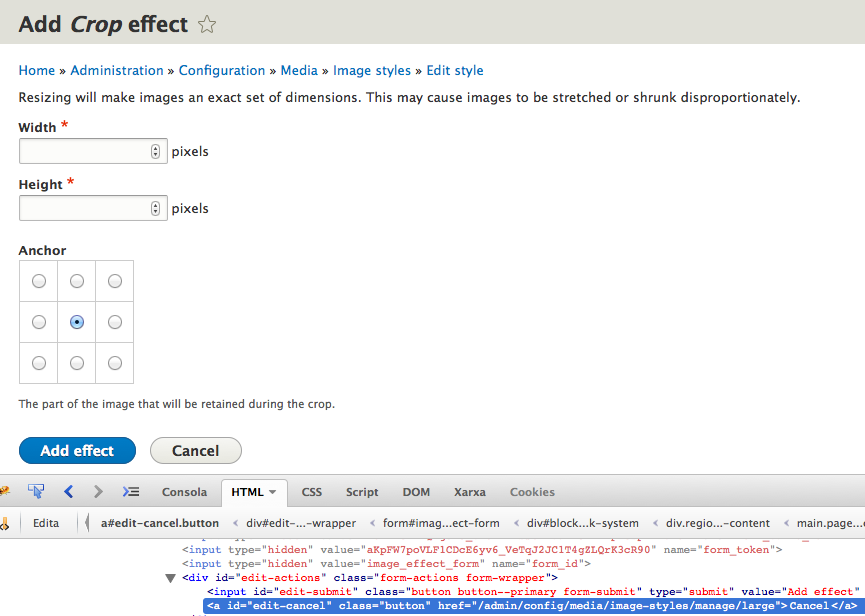Click the Add effect button
This screenshot has height=616, width=865.
(x=77, y=451)
